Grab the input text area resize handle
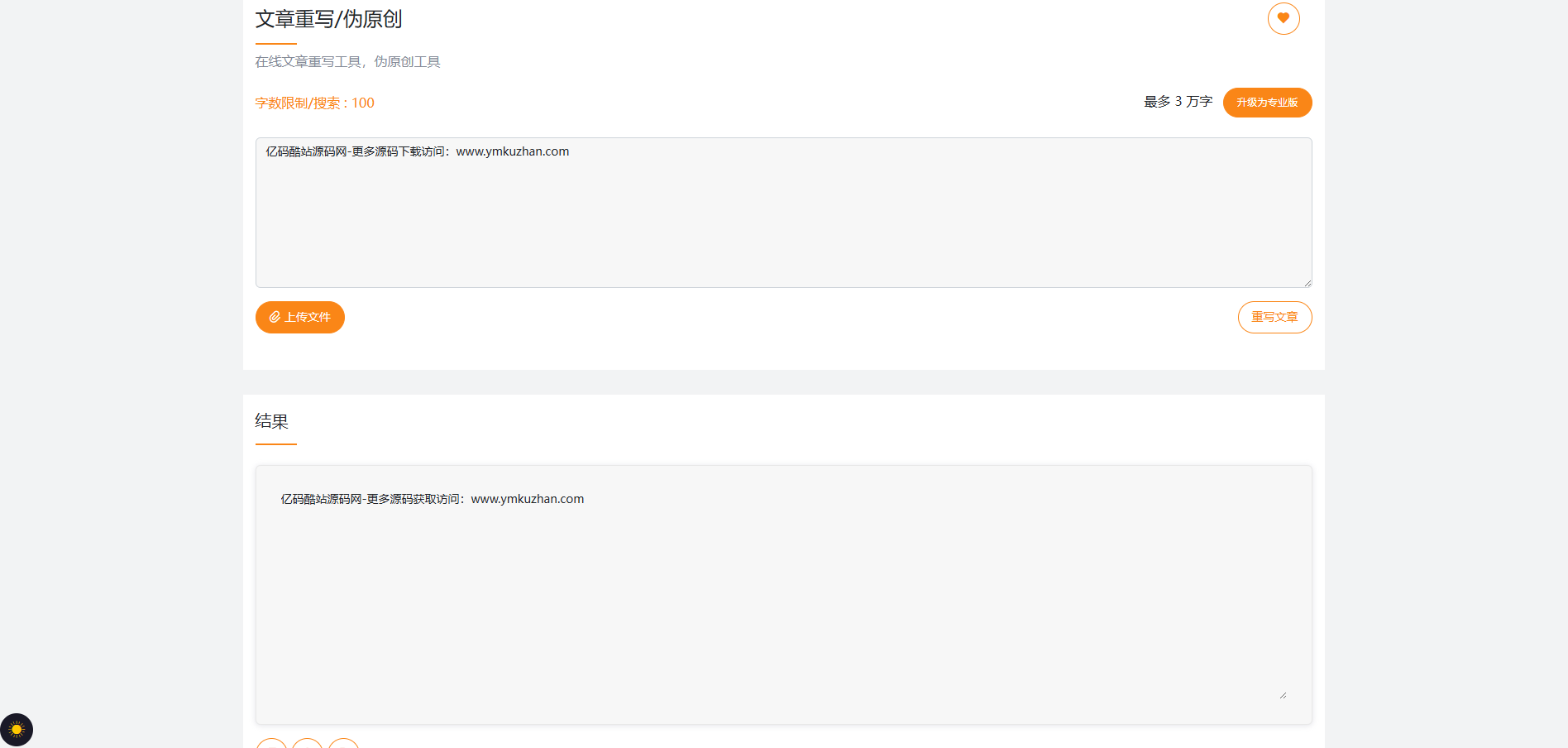Screen dimensions: 1568x748 click(x=1307, y=283)
